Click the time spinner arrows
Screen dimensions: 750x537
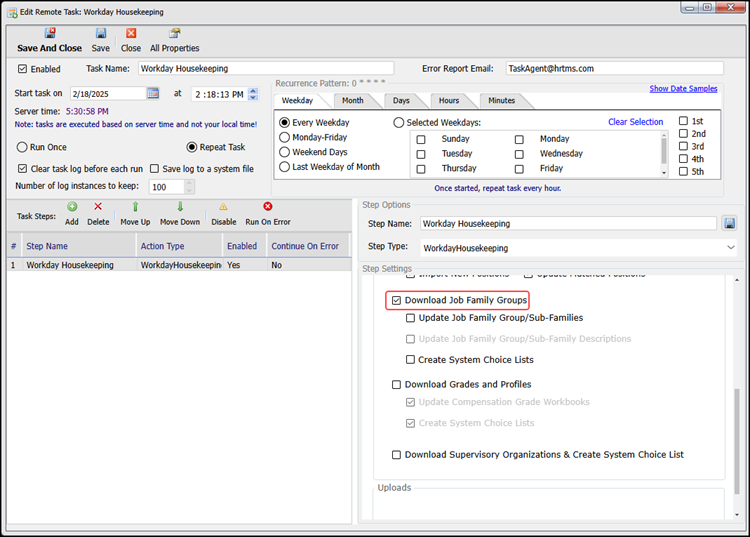[x=254, y=94]
